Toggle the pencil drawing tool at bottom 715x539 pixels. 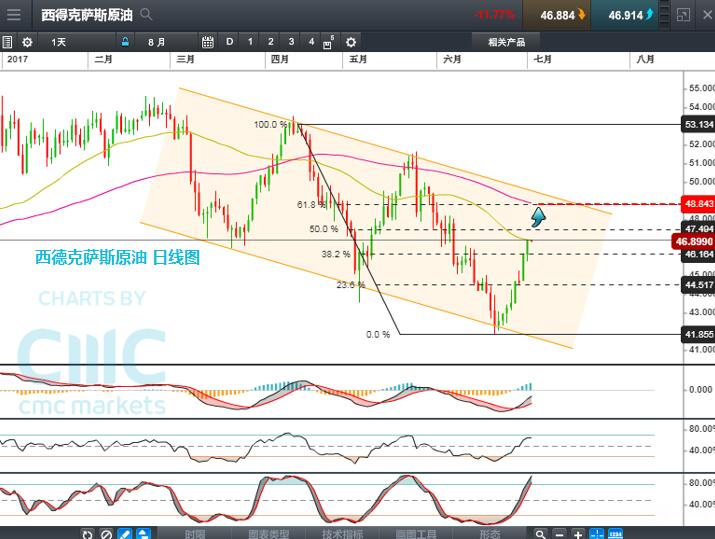[124, 533]
